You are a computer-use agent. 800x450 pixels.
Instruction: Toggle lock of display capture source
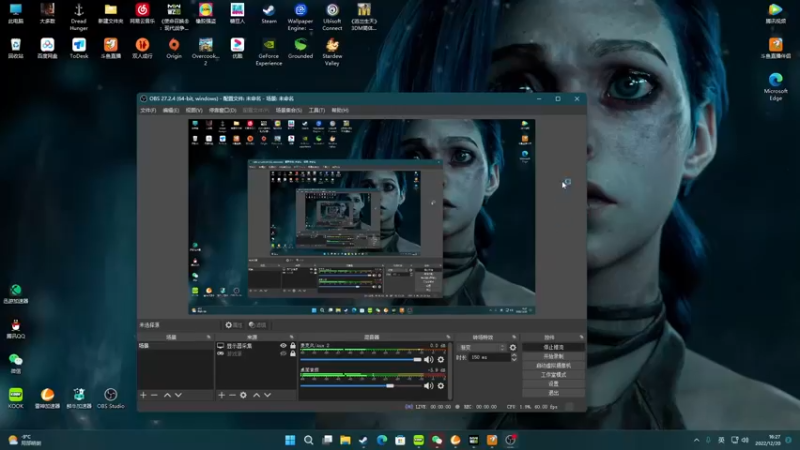(x=293, y=345)
